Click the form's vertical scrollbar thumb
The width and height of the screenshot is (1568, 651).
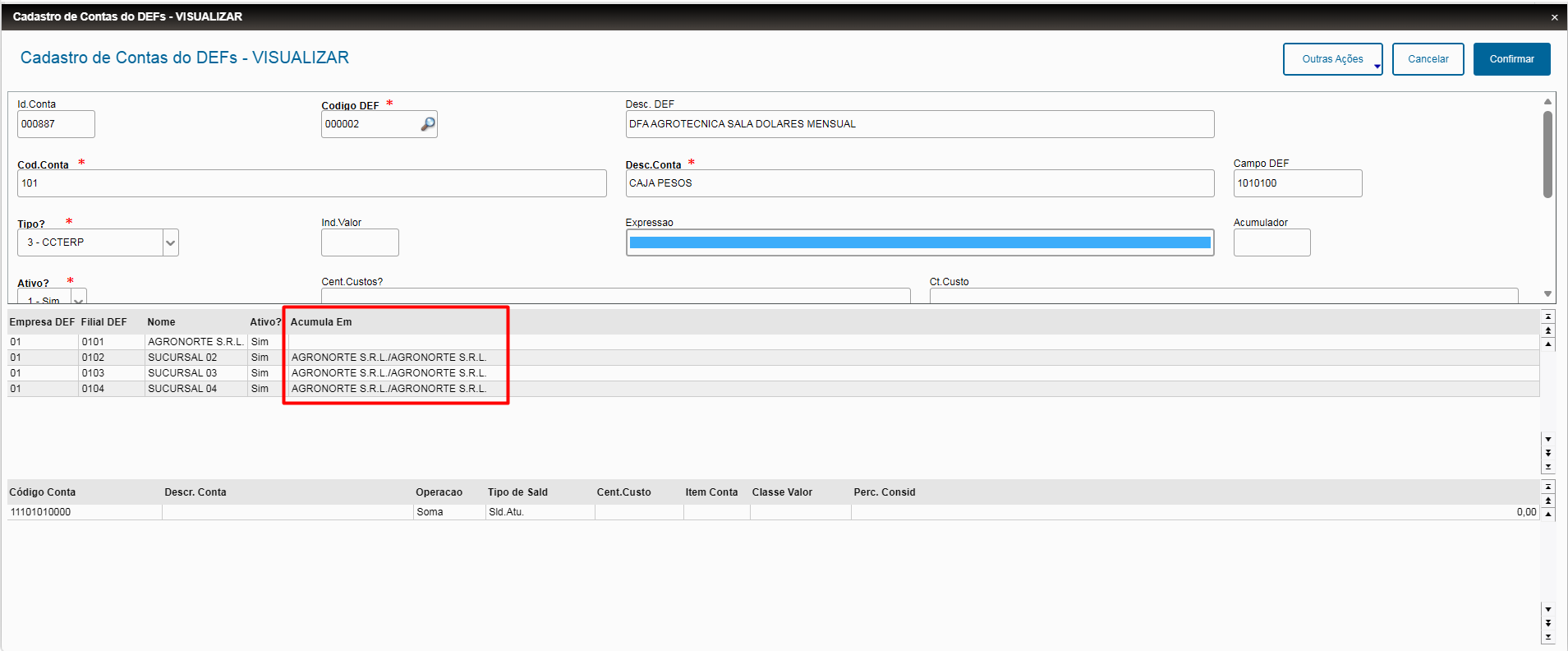click(1547, 155)
